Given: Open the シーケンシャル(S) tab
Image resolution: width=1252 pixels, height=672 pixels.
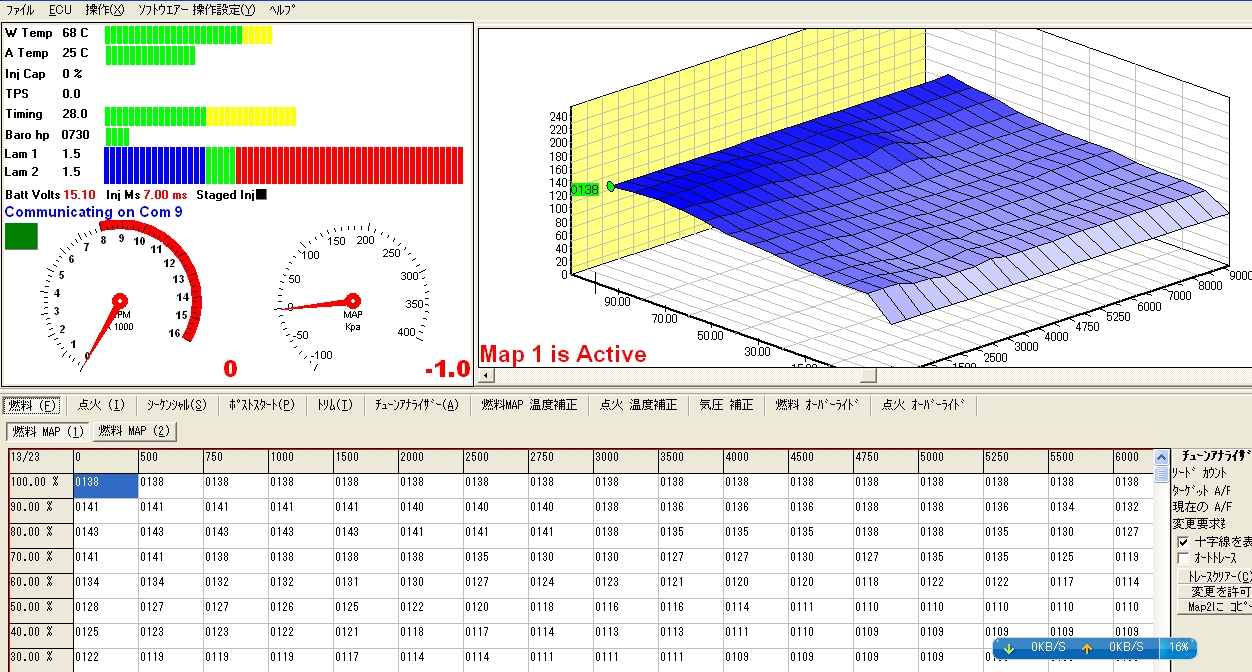Looking at the screenshot, I should pyautogui.click(x=176, y=405).
